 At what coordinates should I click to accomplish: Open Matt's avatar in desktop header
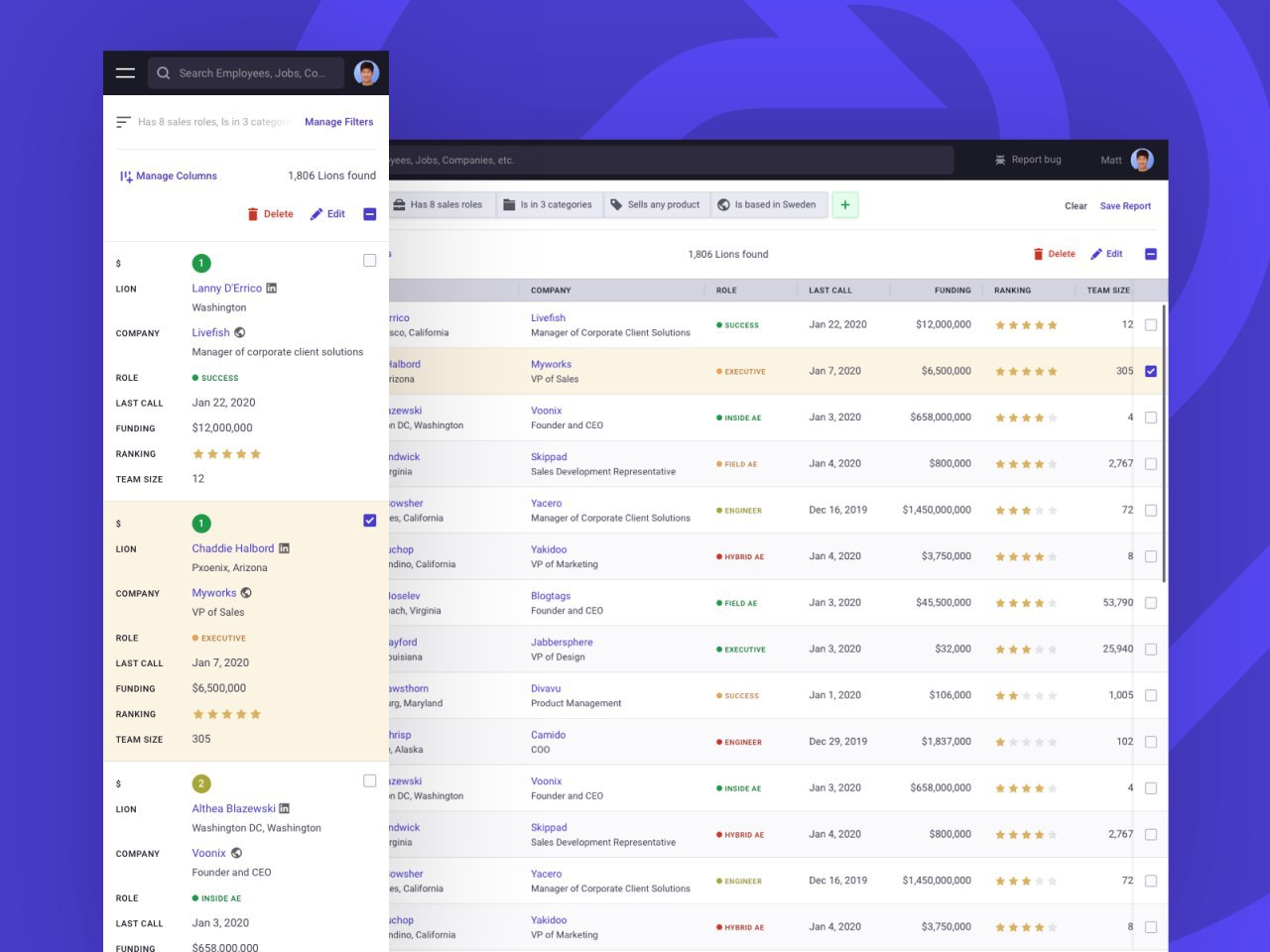click(1142, 160)
